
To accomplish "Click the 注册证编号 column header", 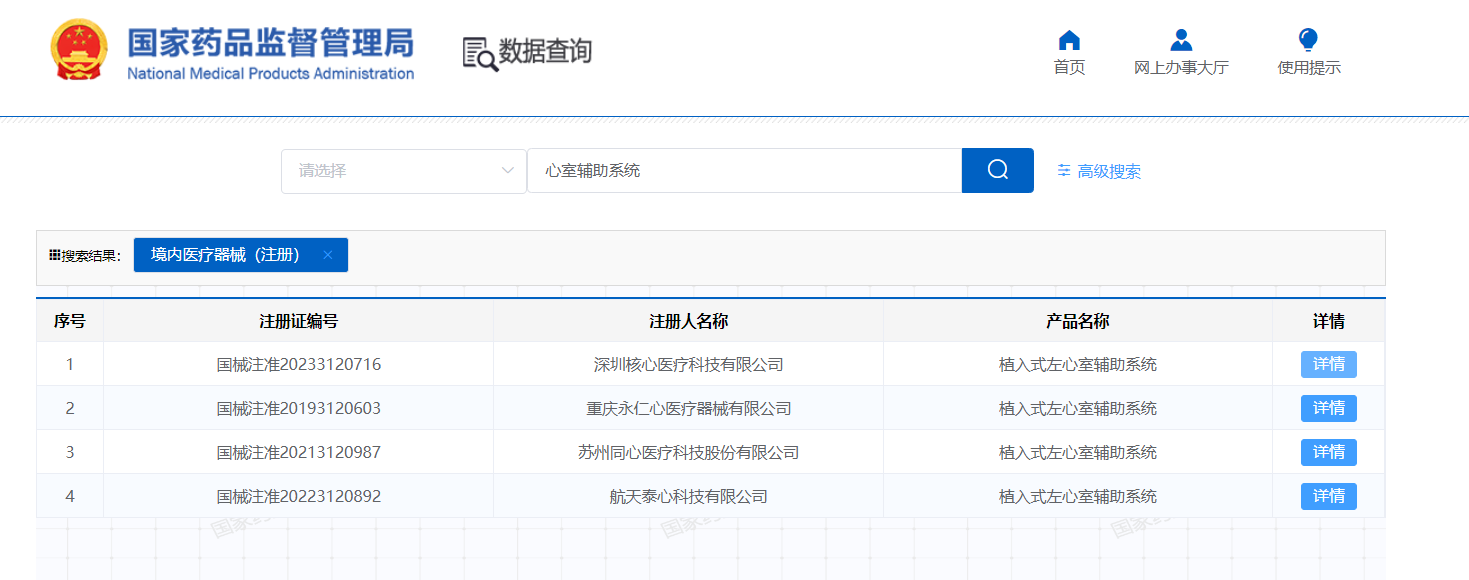I will (x=298, y=321).
